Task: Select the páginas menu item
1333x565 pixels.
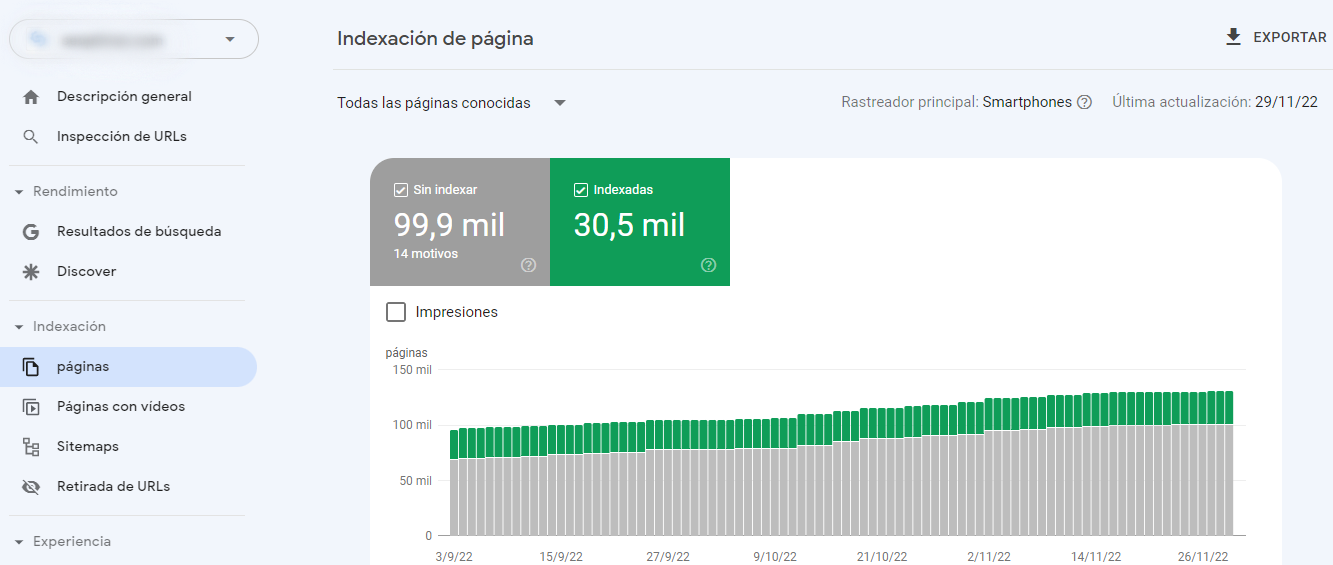Action: click(83, 367)
